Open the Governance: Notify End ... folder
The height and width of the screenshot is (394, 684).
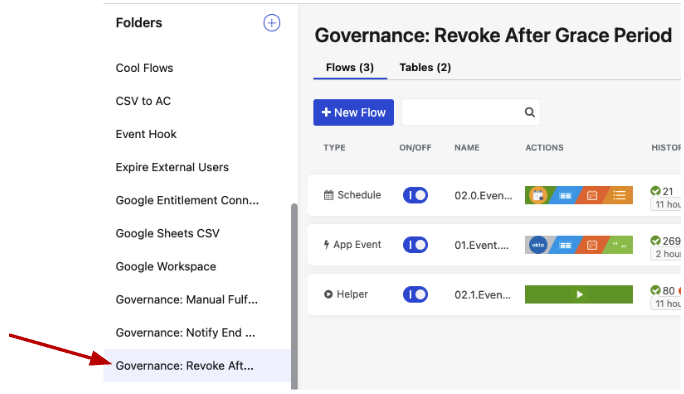[185, 333]
